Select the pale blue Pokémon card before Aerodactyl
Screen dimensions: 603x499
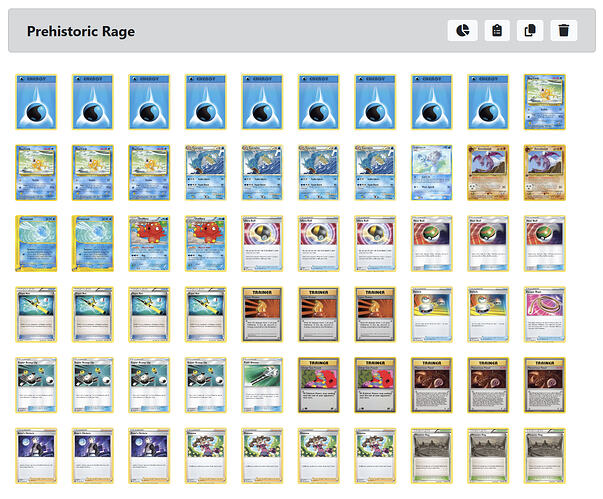(431, 173)
